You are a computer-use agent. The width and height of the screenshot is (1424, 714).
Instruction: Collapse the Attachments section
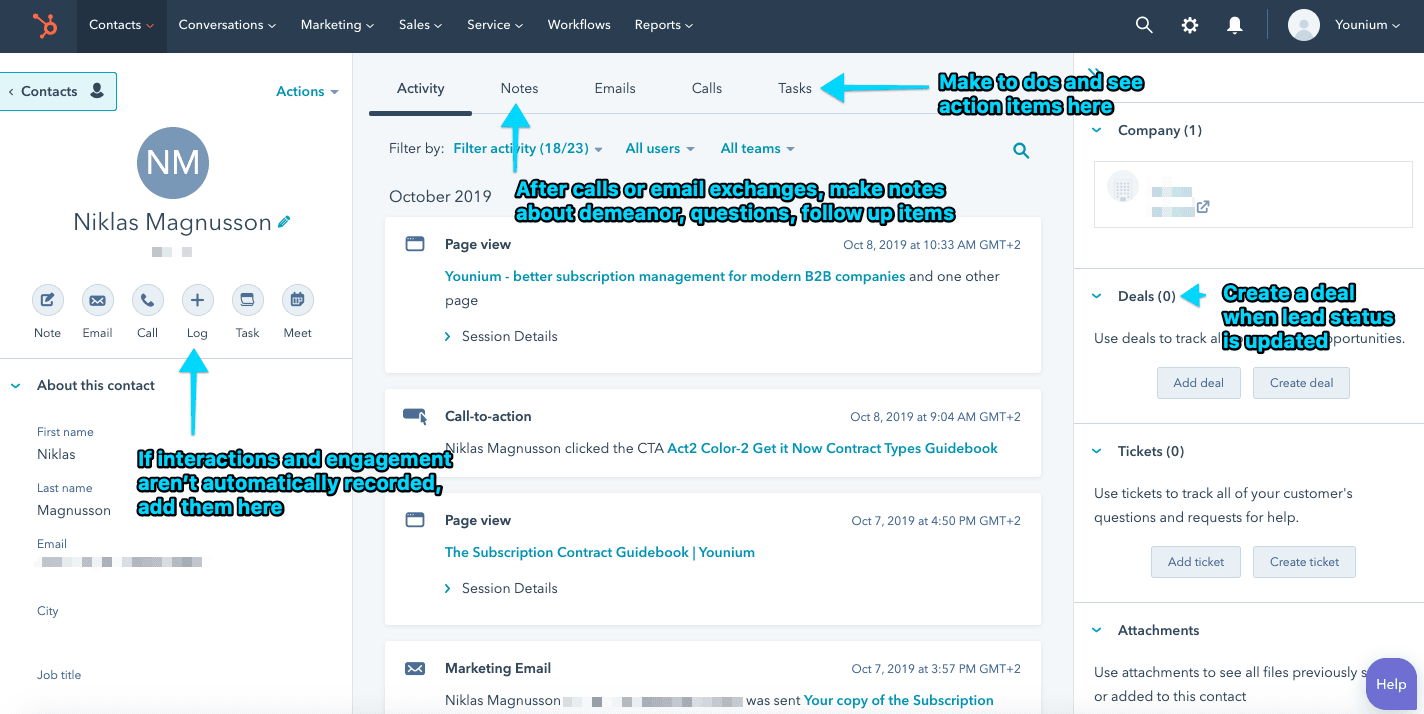click(x=1097, y=630)
